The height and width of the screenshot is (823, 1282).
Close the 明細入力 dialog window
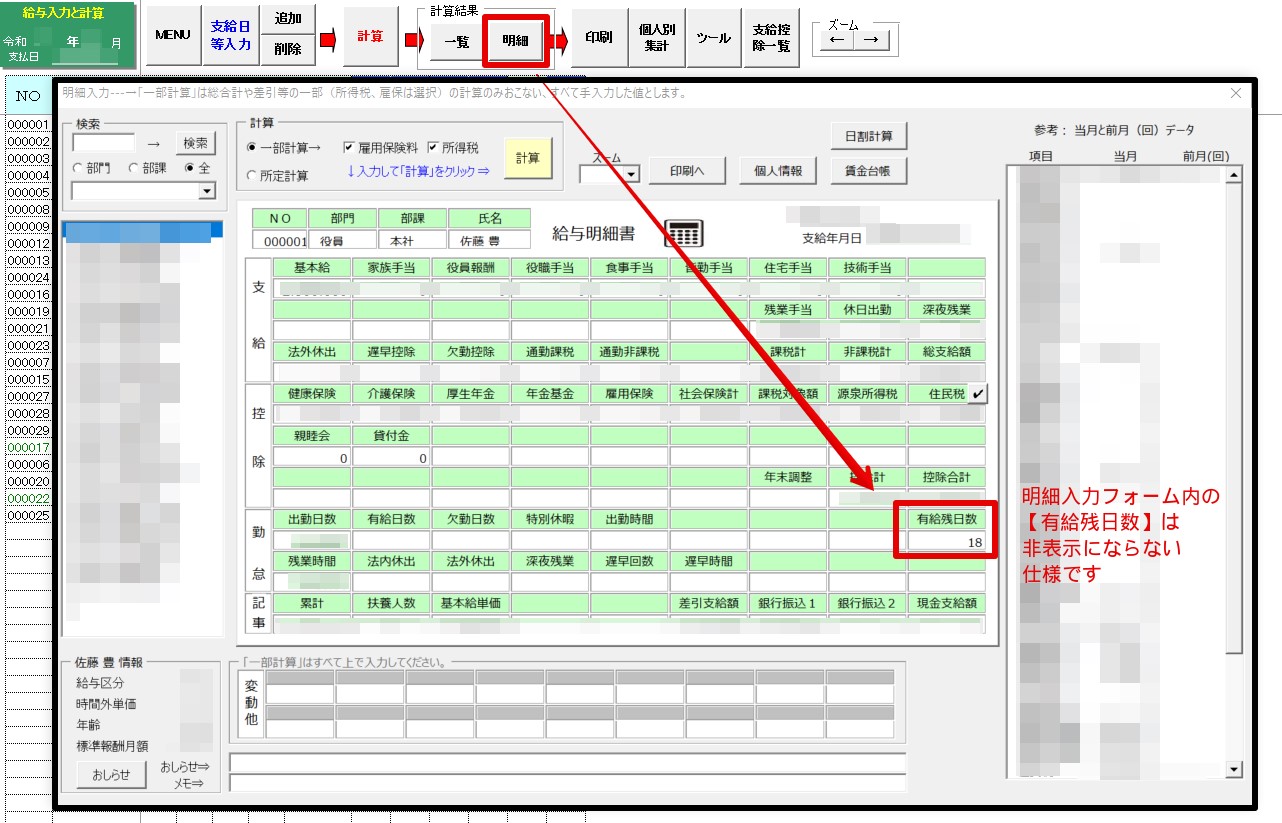click(1236, 93)
